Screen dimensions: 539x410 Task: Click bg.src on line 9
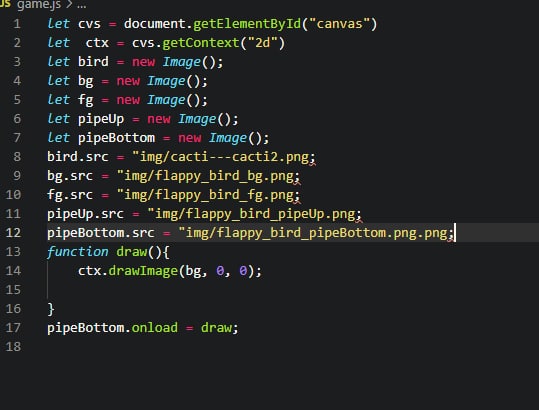pos(70,176)
